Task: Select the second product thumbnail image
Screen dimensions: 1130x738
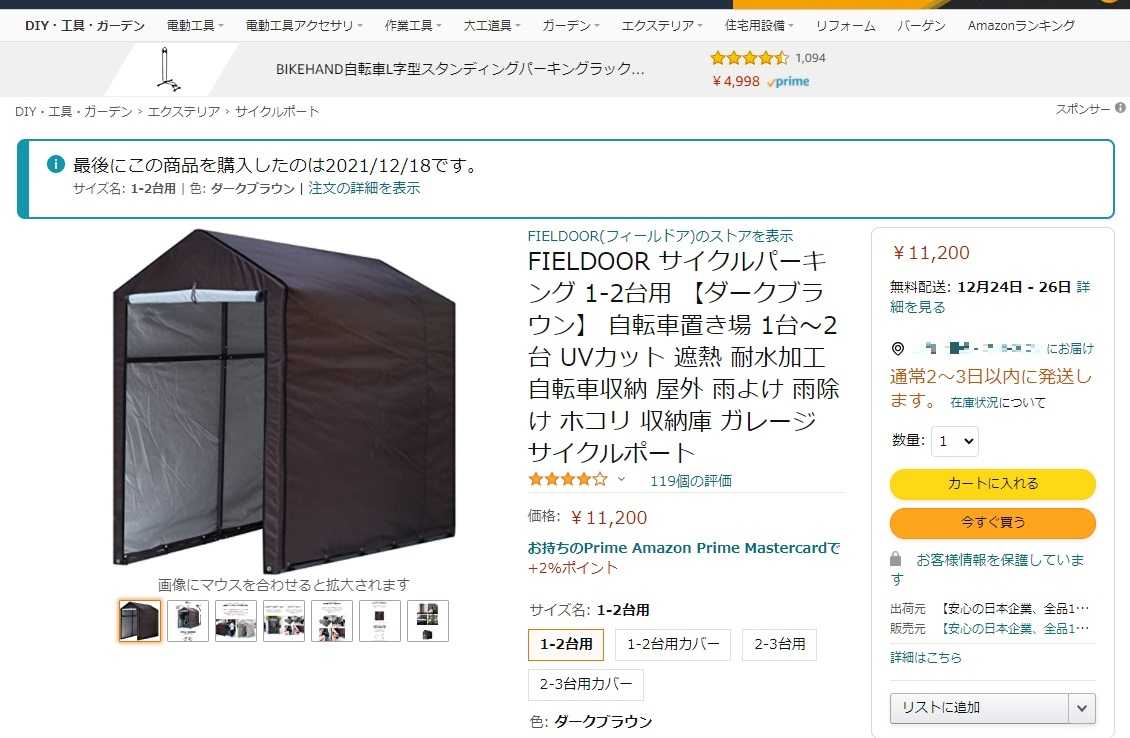Action: 188,621
